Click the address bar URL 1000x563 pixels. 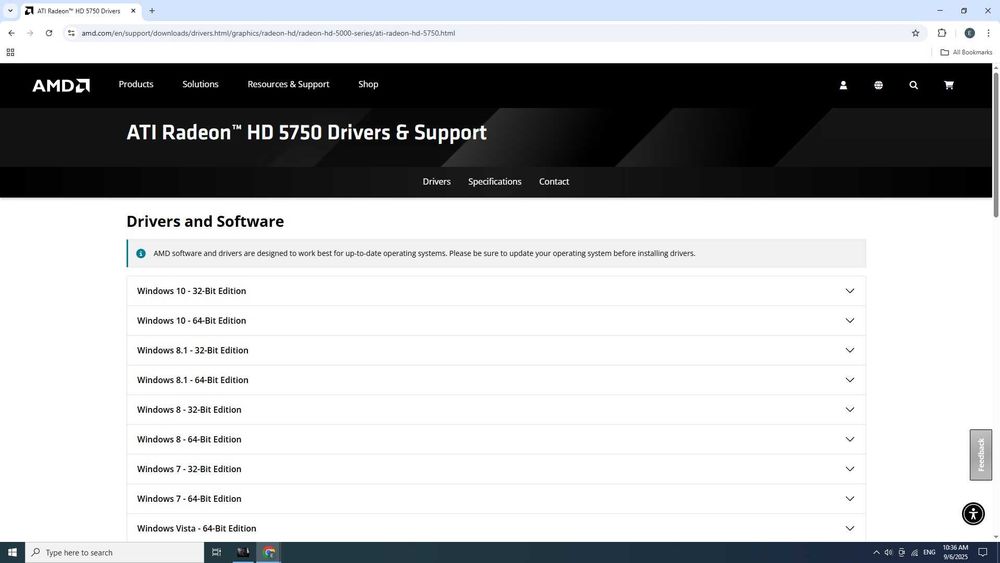(268, 33)
